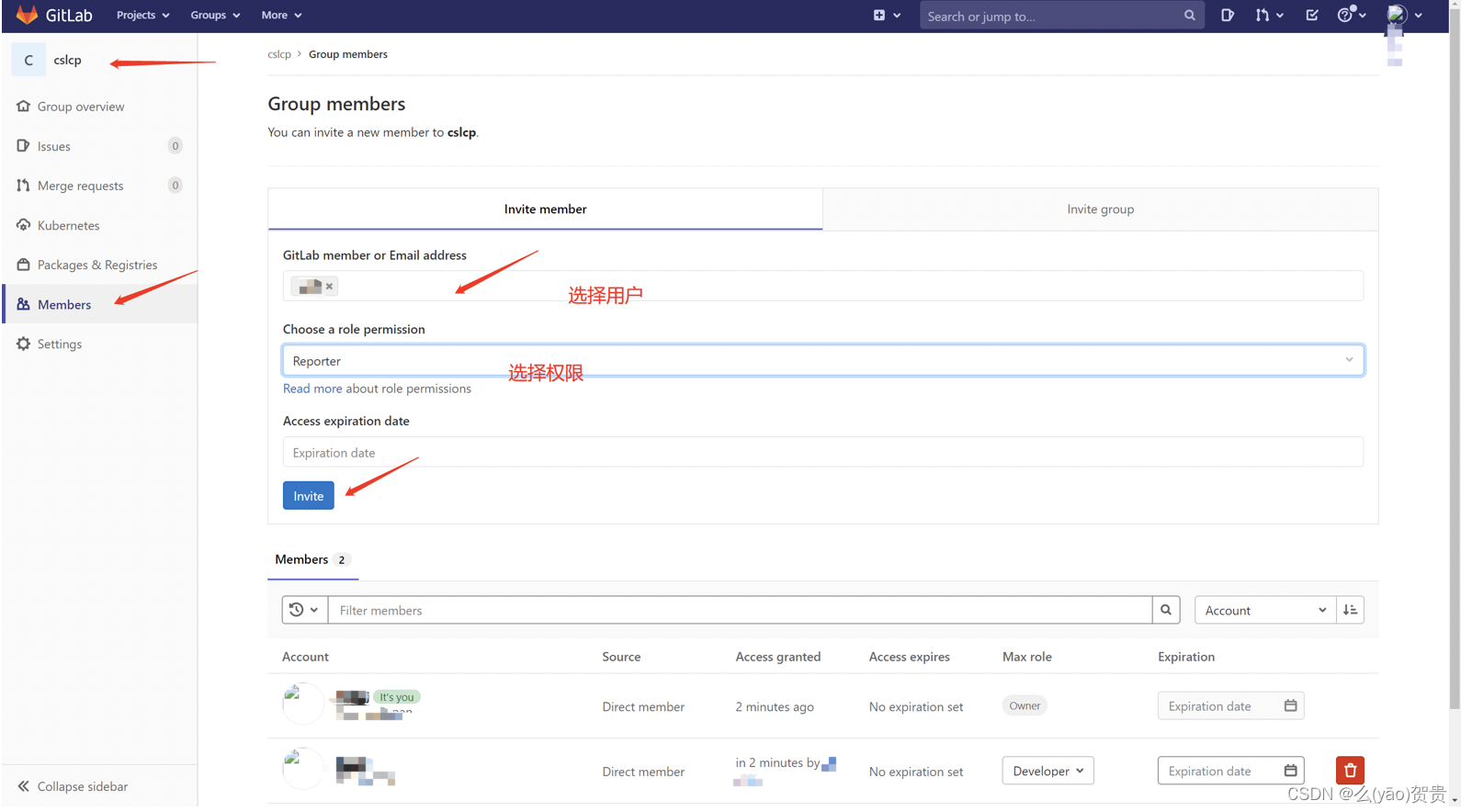Open calendar icon in Developer row
The image size is (1461, 812).
tap(1290, 771)
